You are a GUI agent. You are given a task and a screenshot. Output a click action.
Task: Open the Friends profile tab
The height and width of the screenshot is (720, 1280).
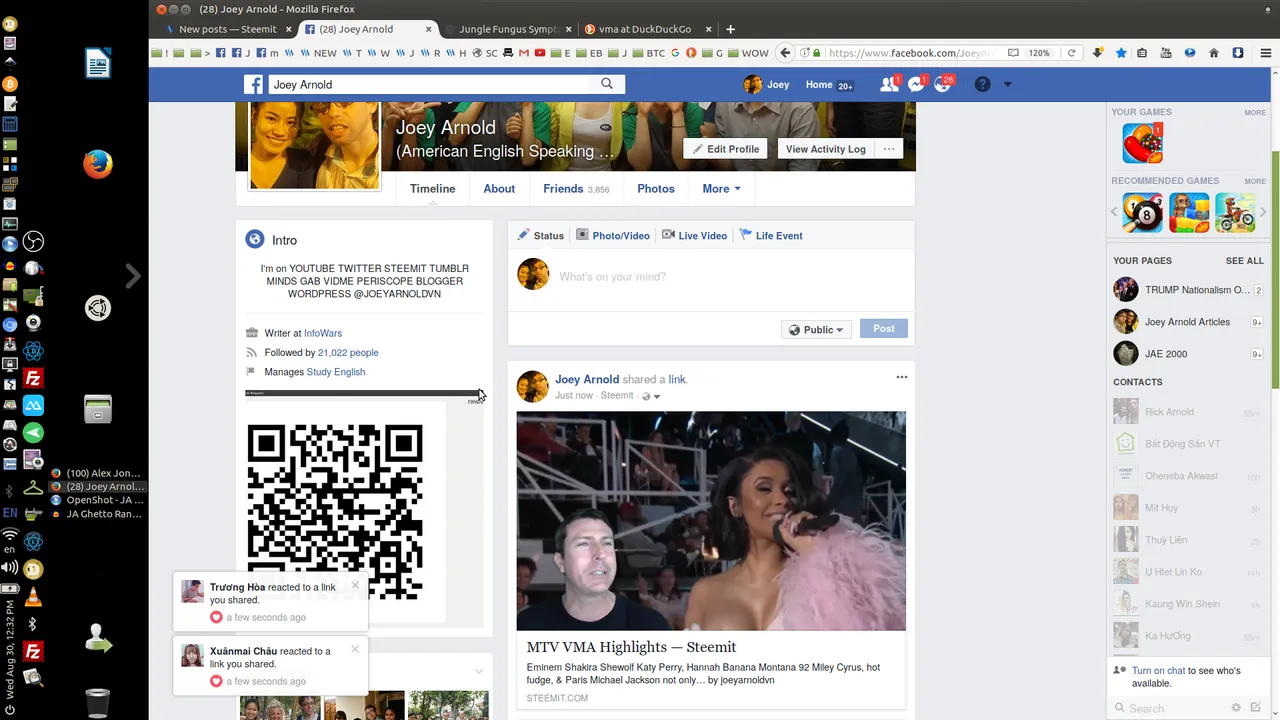point(576,188)
